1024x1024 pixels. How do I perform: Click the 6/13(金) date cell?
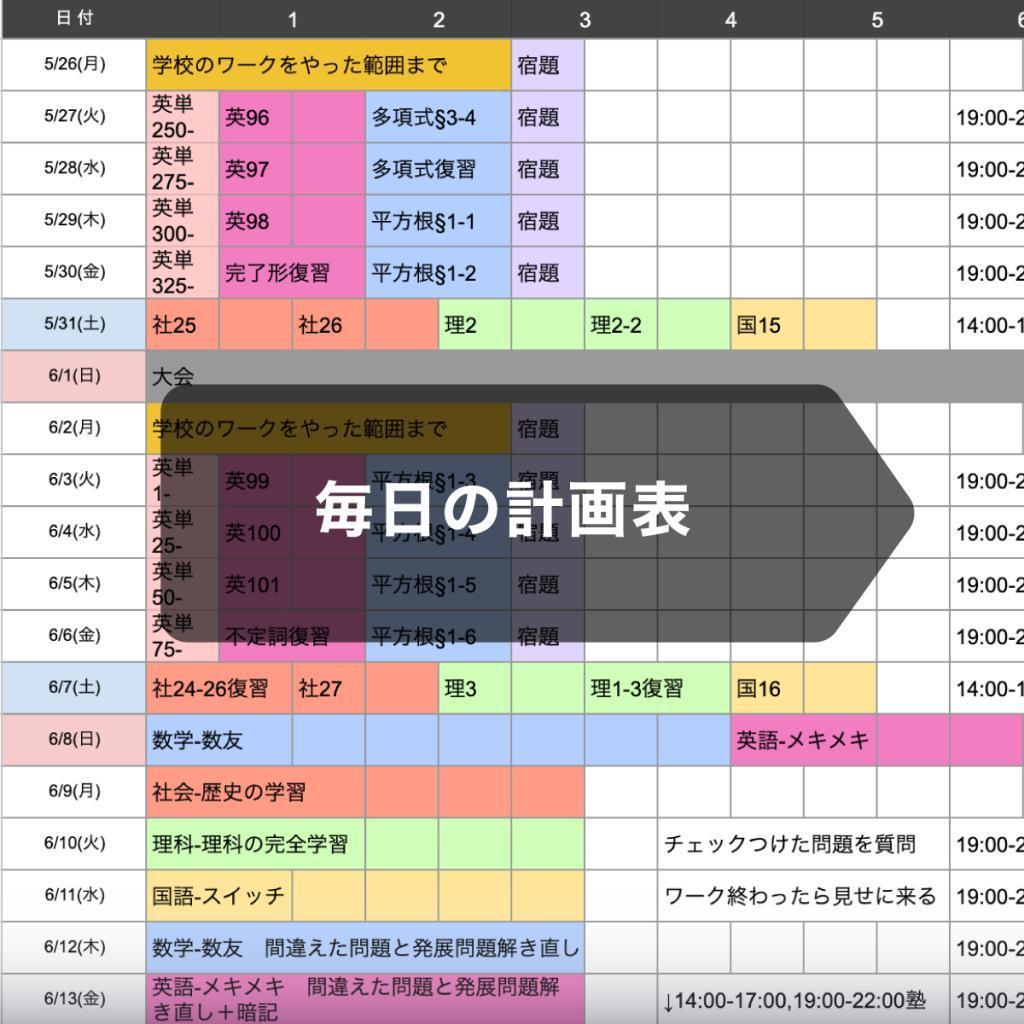tap(74, 999)
